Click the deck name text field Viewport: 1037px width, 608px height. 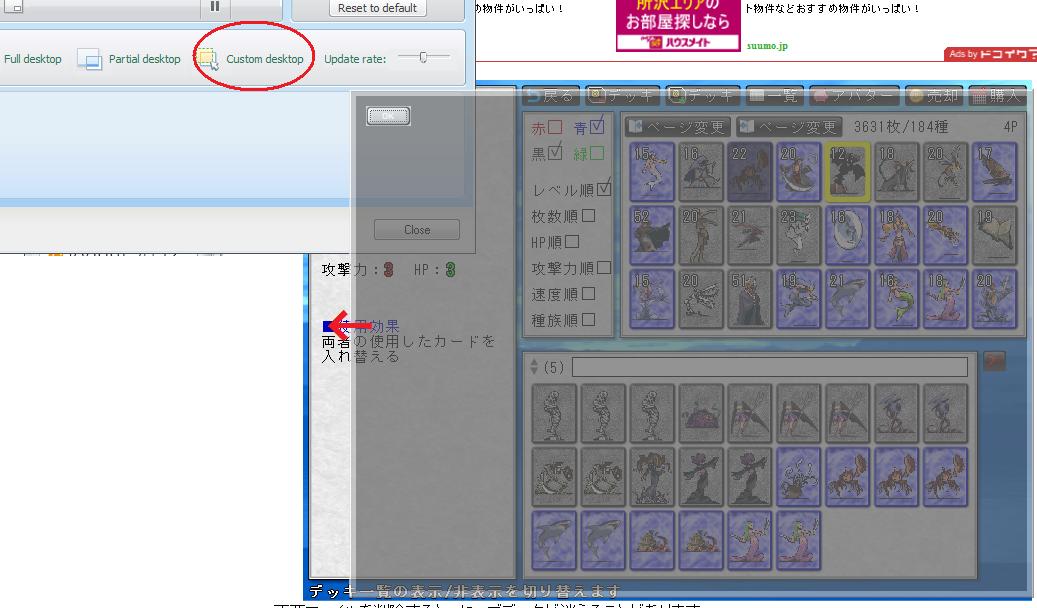(769, 367)
